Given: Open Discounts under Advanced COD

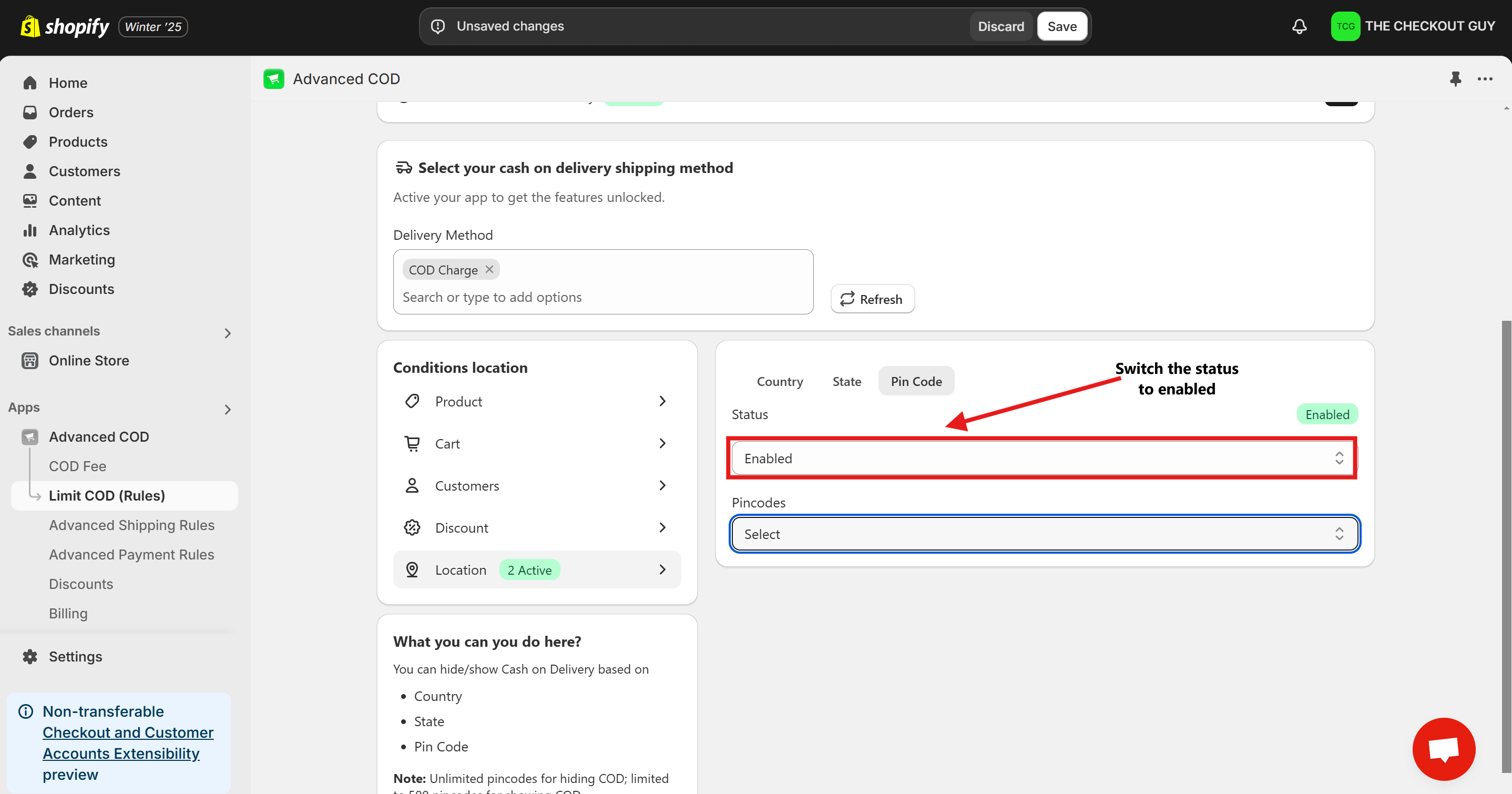Looking at the screenshot, I should (81, 583).
